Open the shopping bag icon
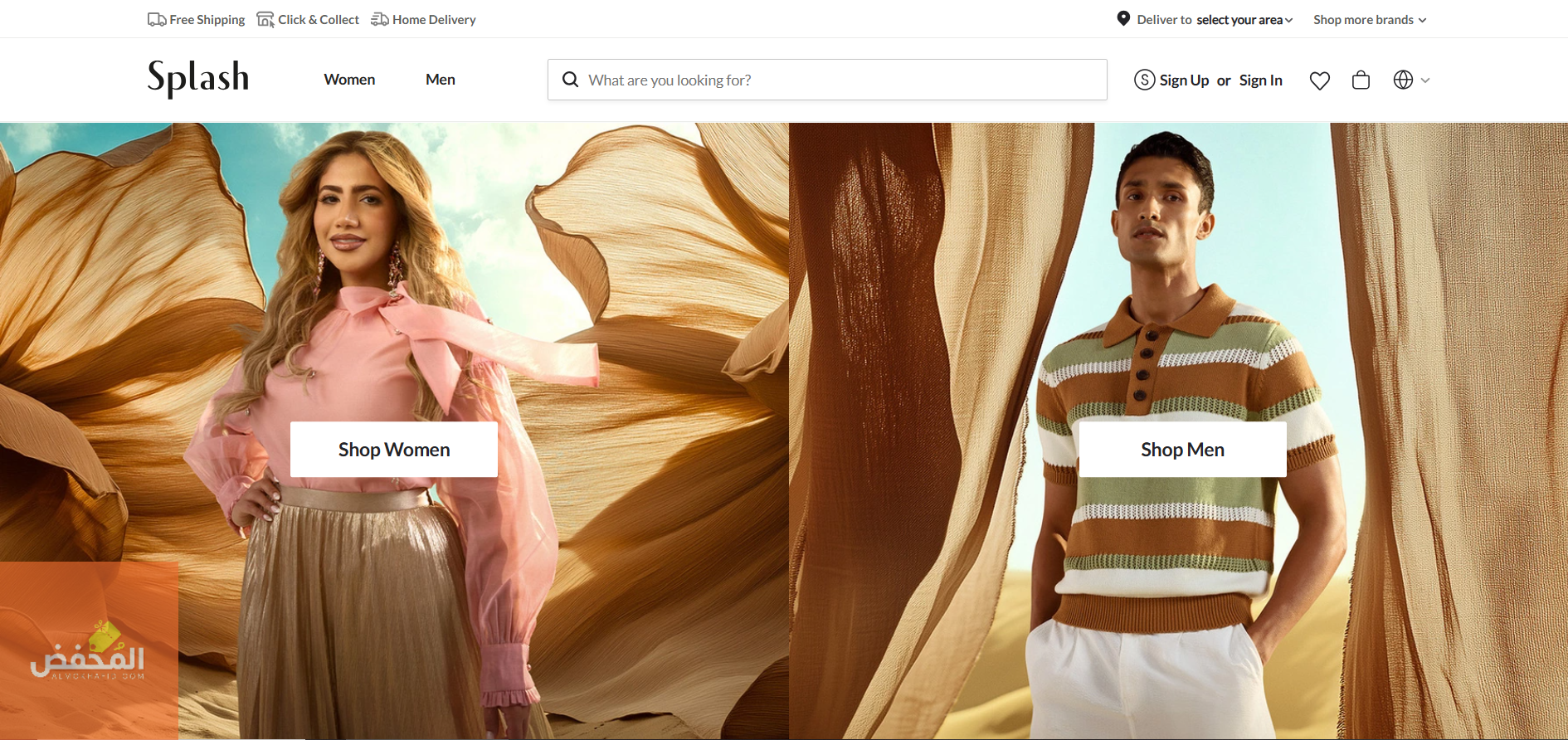 pos(1361,80)
